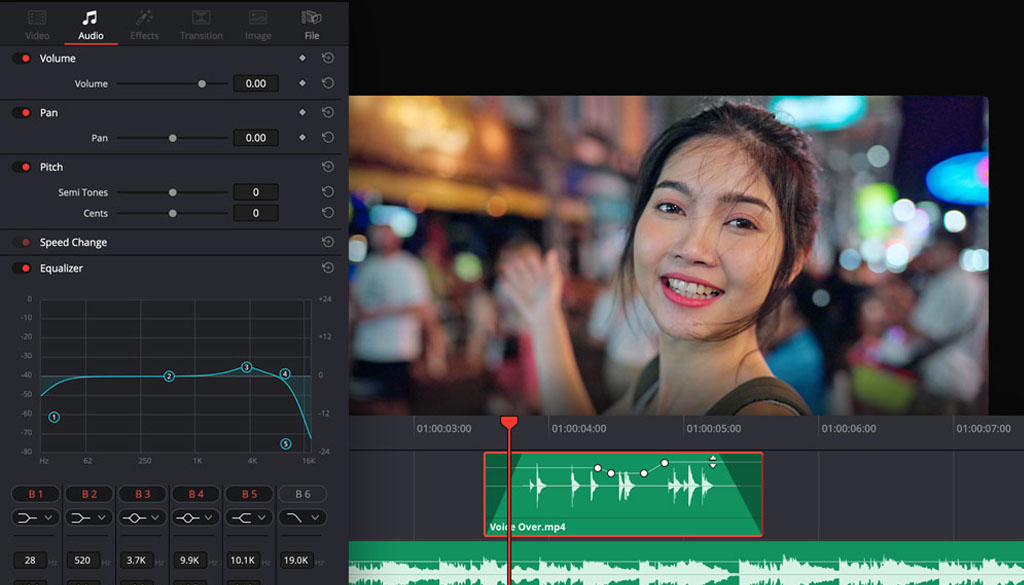Image resolution: width=1024 pixels, height=585 pixels.
Task: Click the 19.0K frequency field
Action: 297,560
